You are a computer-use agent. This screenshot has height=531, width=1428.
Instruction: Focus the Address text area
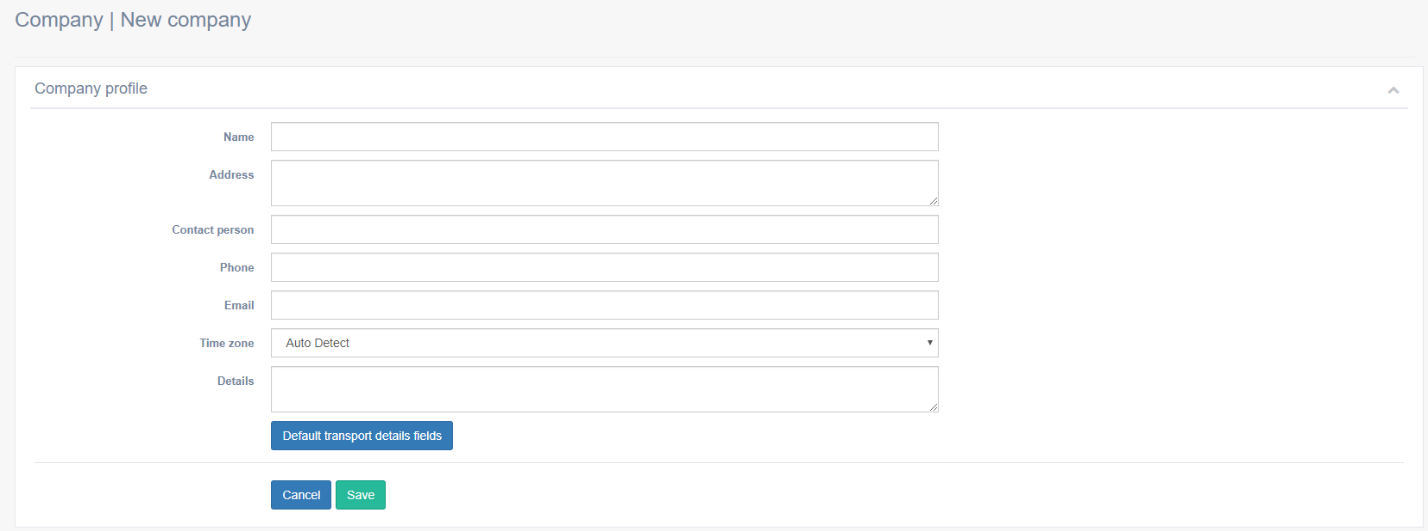coord(604,183)
